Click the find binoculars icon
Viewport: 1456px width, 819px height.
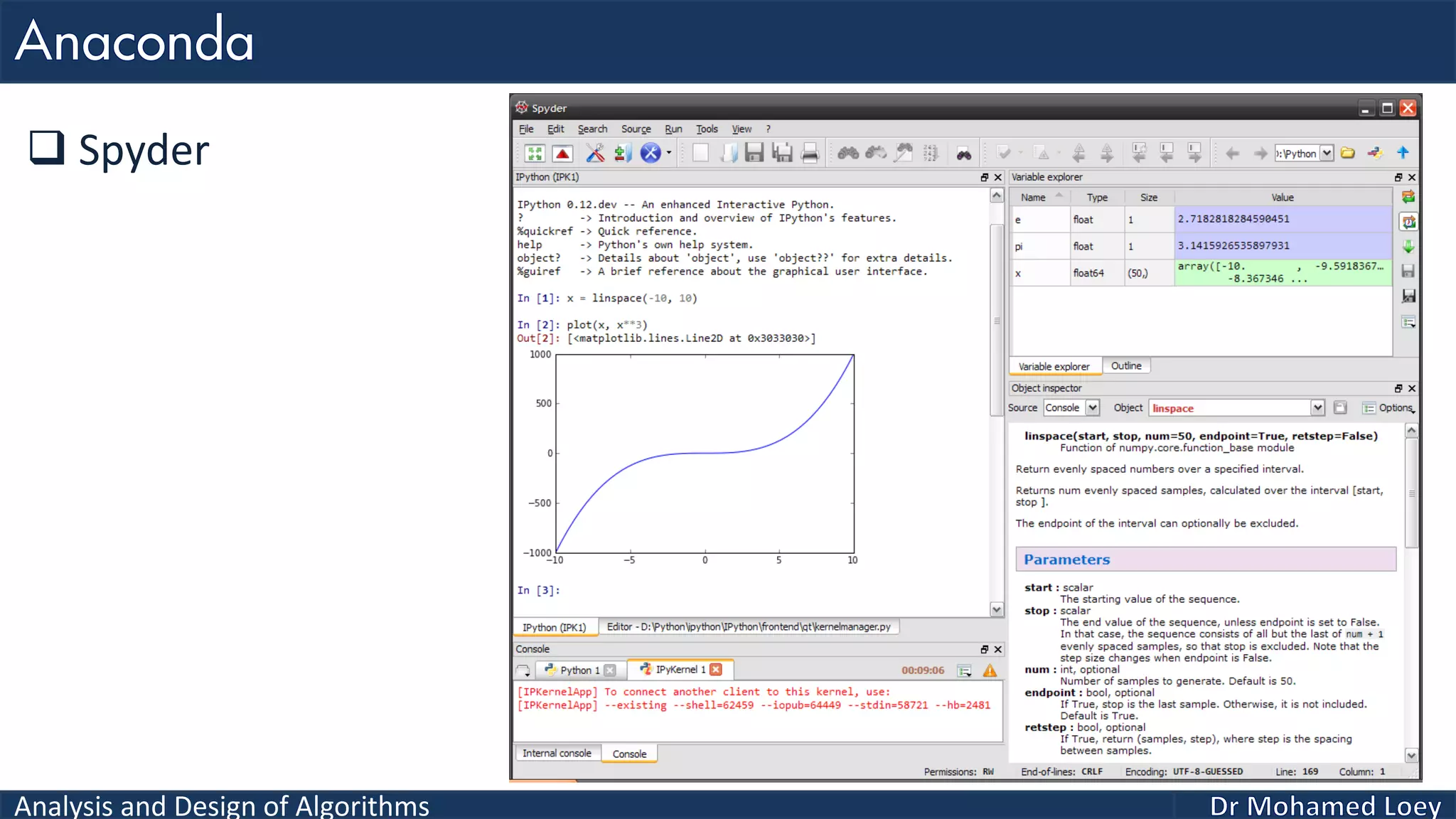point(847,153)
